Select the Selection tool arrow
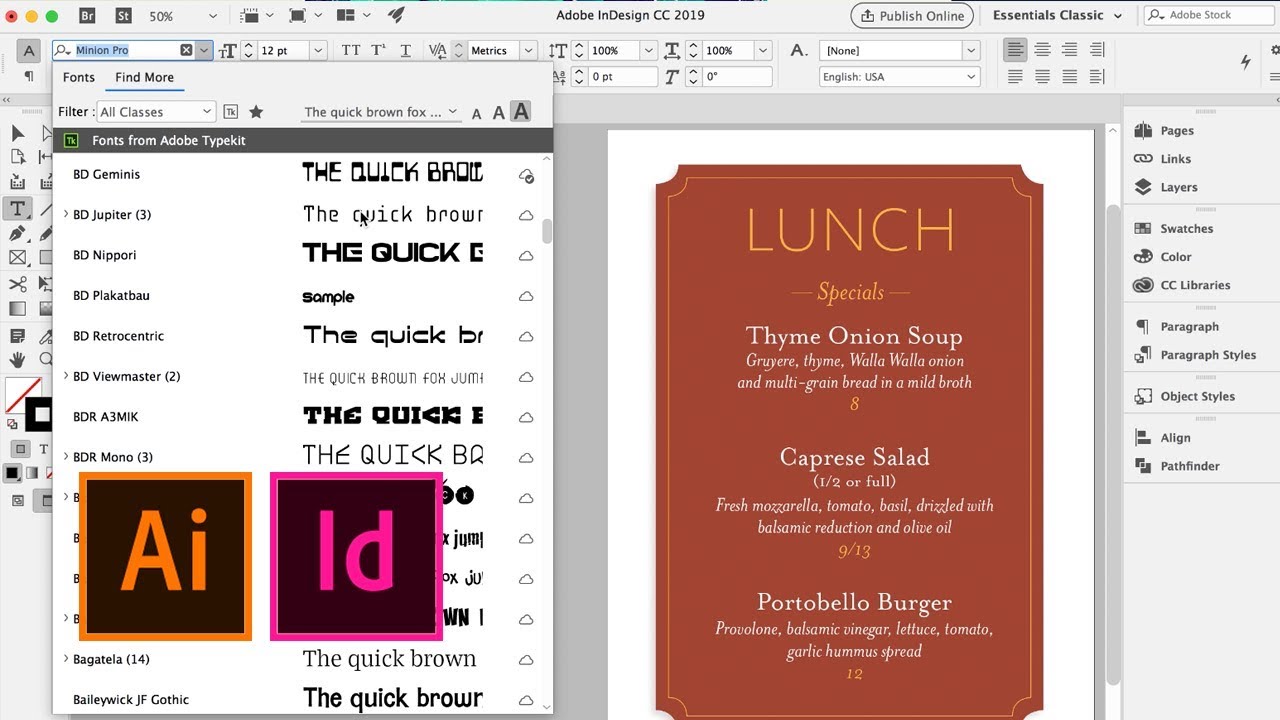The image size is (1280, 720). click(x=17, y=133)
